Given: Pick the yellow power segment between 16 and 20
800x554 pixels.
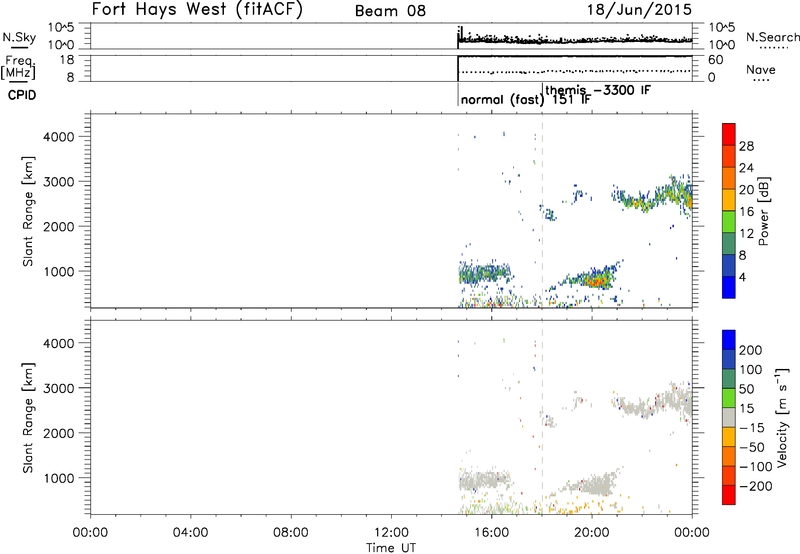Looking at the screenshot, I should tap(729, 200).
